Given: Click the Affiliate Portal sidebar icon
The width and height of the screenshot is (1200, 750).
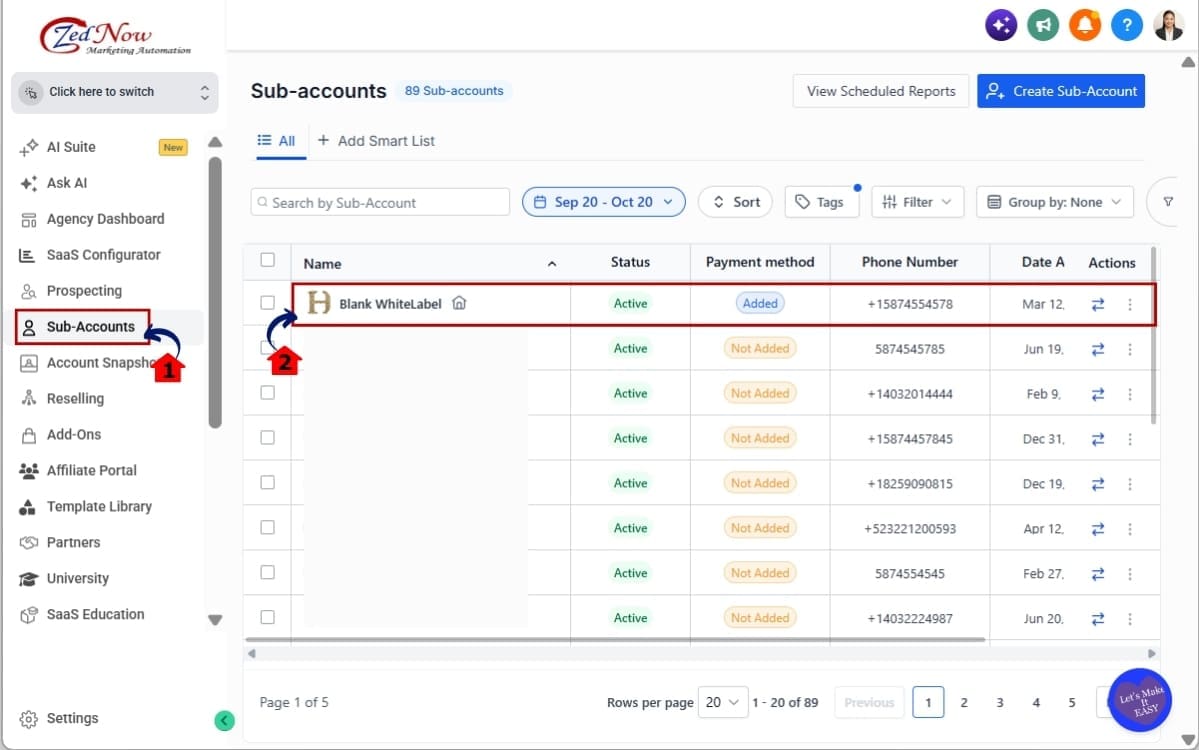Looking at the screenshot, I should point(29,471).
